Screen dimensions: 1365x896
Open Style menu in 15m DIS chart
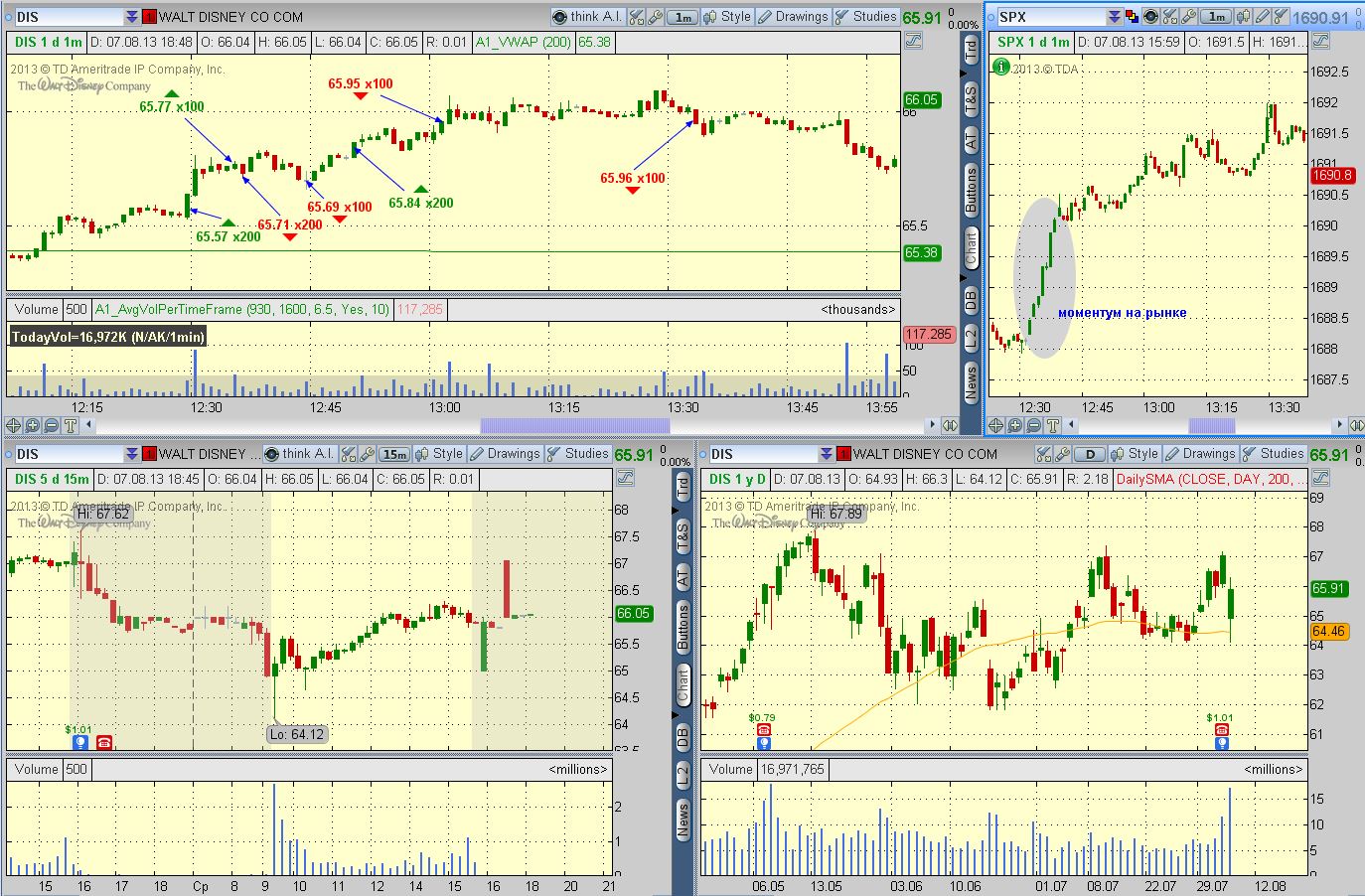(x=438, y=454)
